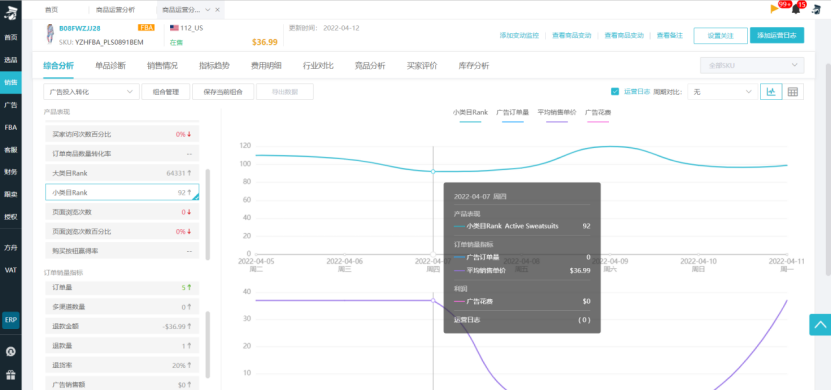Click the circular support icon in sidebar

click(11, 352)
